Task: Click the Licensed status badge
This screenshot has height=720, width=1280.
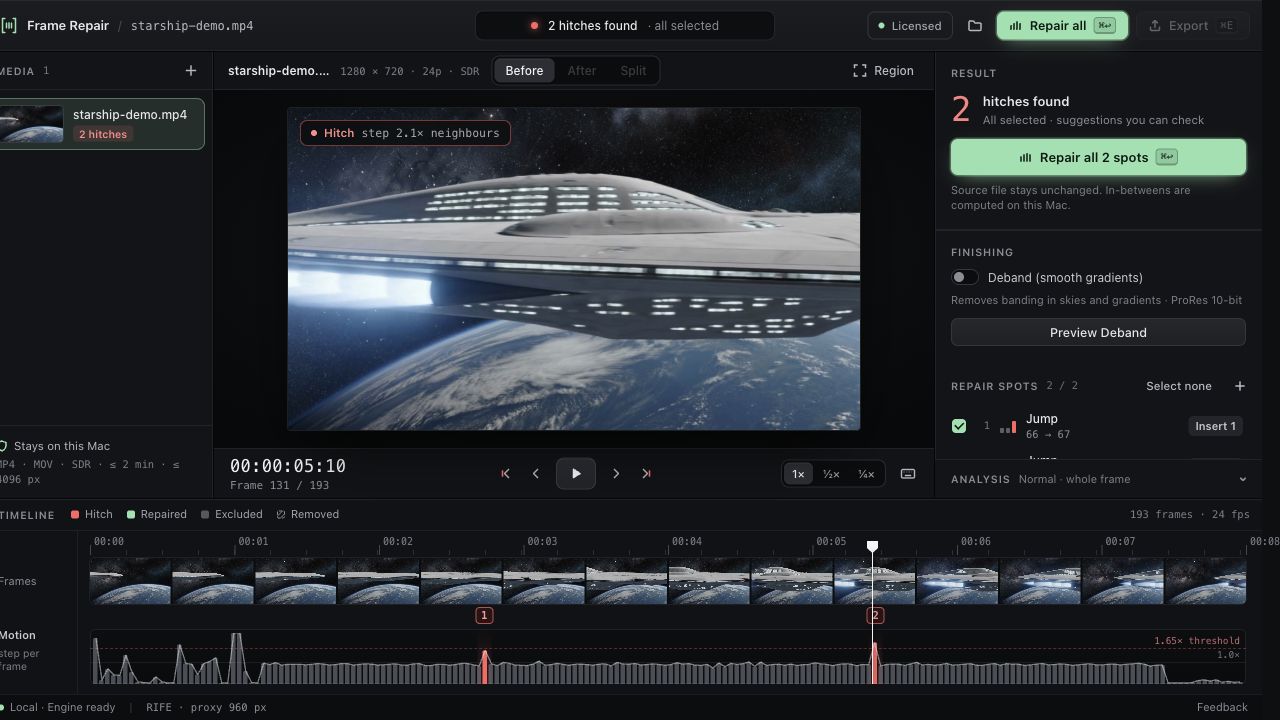Action: [909, 26]
